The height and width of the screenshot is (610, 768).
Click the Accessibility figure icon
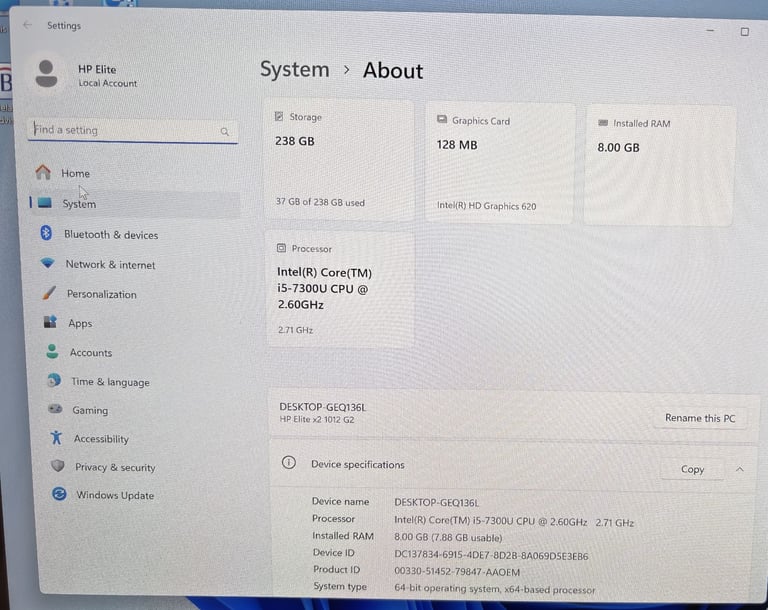[56, 437]
